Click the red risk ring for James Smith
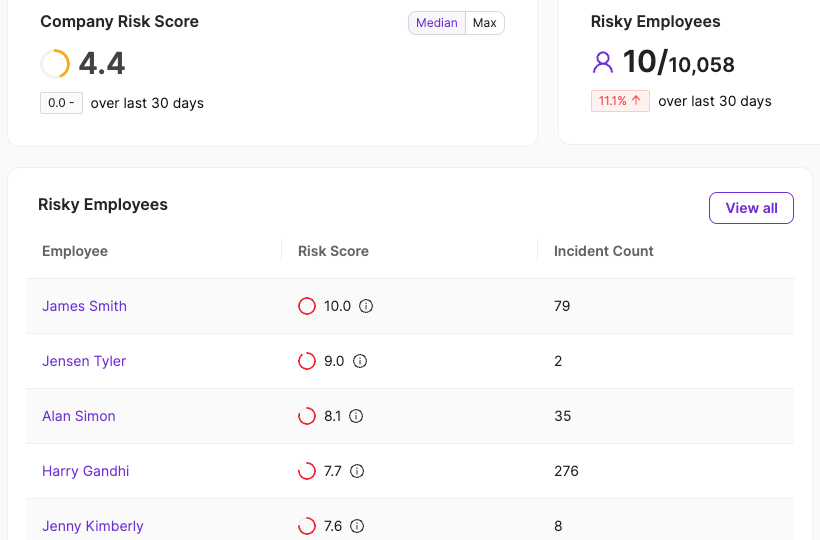 point(307,306)
